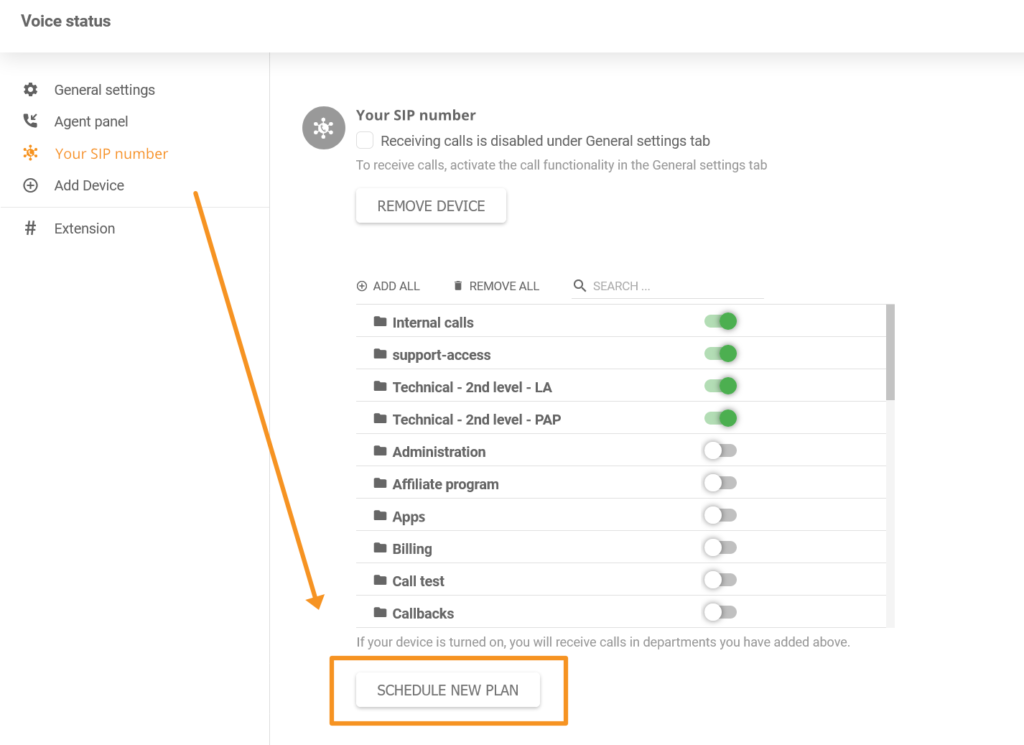This screenshot has height=745, width=1024.
Task: Select Extension in the sidebar
Action: pyautogui.click(x=84, y=228)
